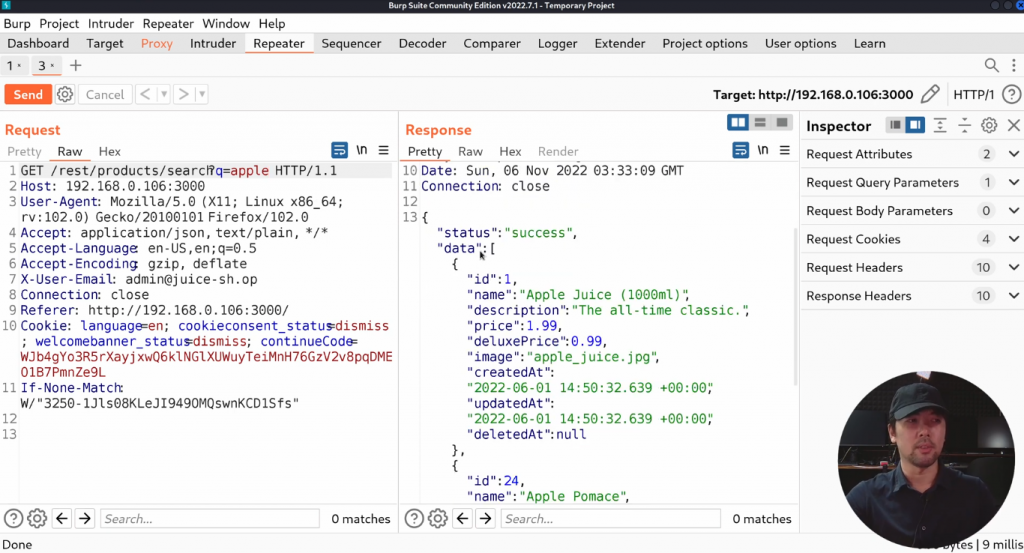
Task: Switch to side-by-side split layout view
Action: pos(738,123)
